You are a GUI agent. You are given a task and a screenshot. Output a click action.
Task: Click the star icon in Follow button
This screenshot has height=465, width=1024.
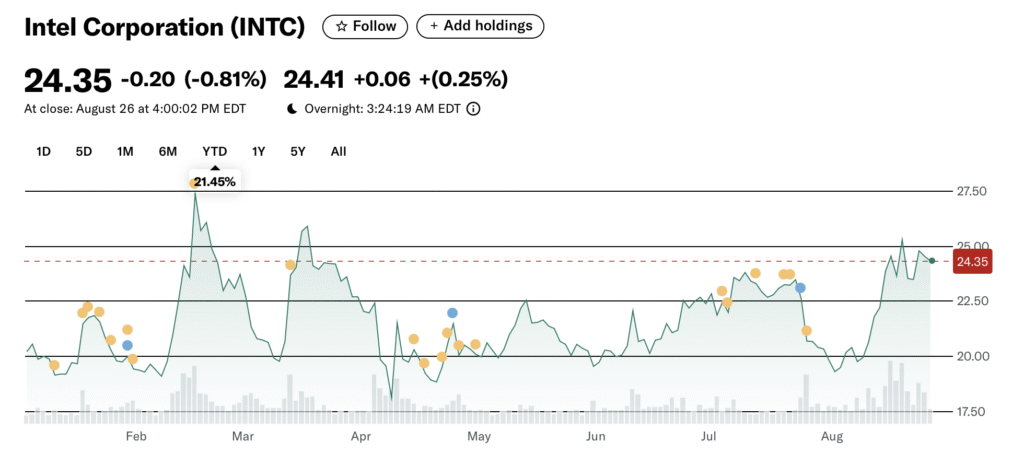[341, 26]
